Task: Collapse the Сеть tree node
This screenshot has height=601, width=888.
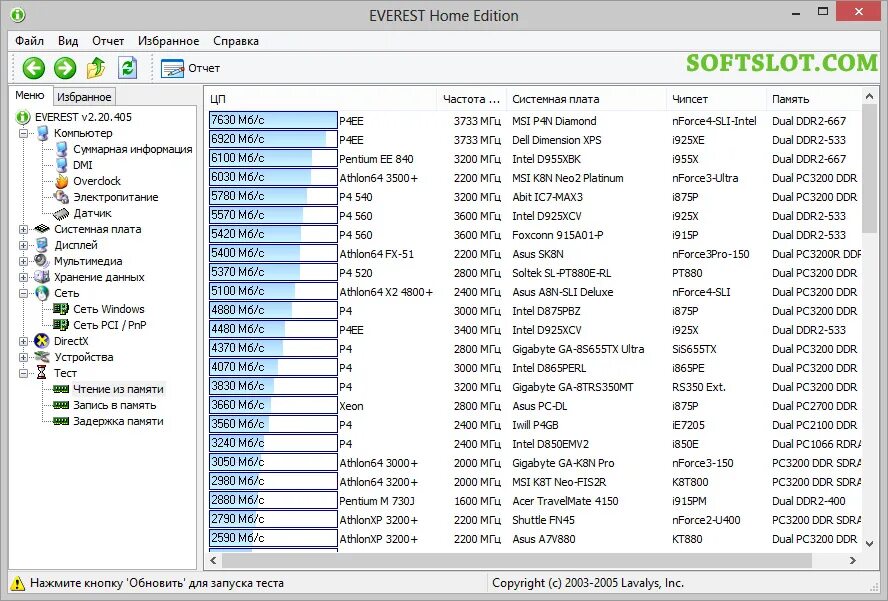Action: click(23, 293)
